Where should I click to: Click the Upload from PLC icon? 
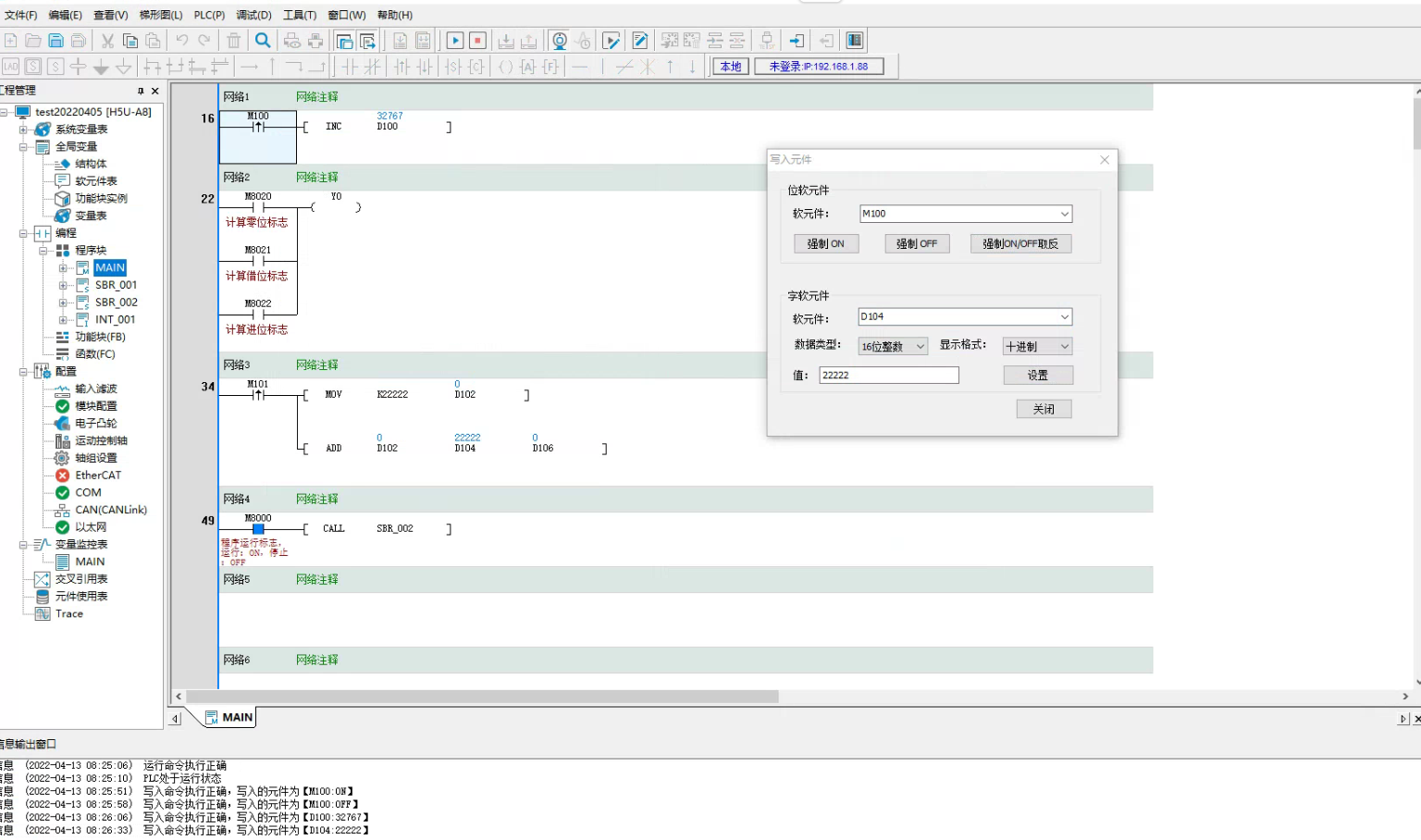(528, 41)
